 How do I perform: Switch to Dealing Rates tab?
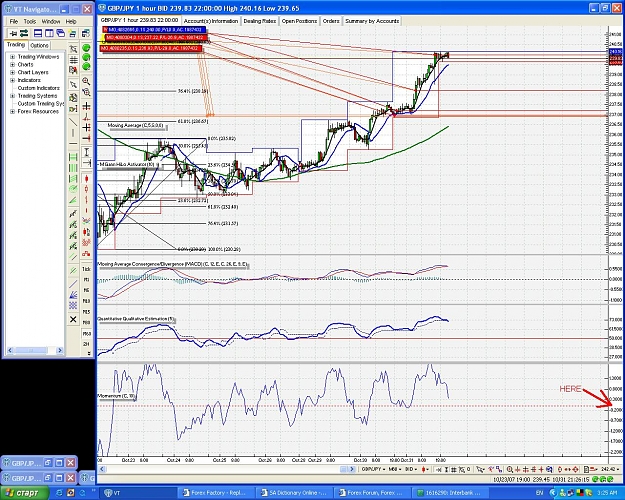[259, 21]
